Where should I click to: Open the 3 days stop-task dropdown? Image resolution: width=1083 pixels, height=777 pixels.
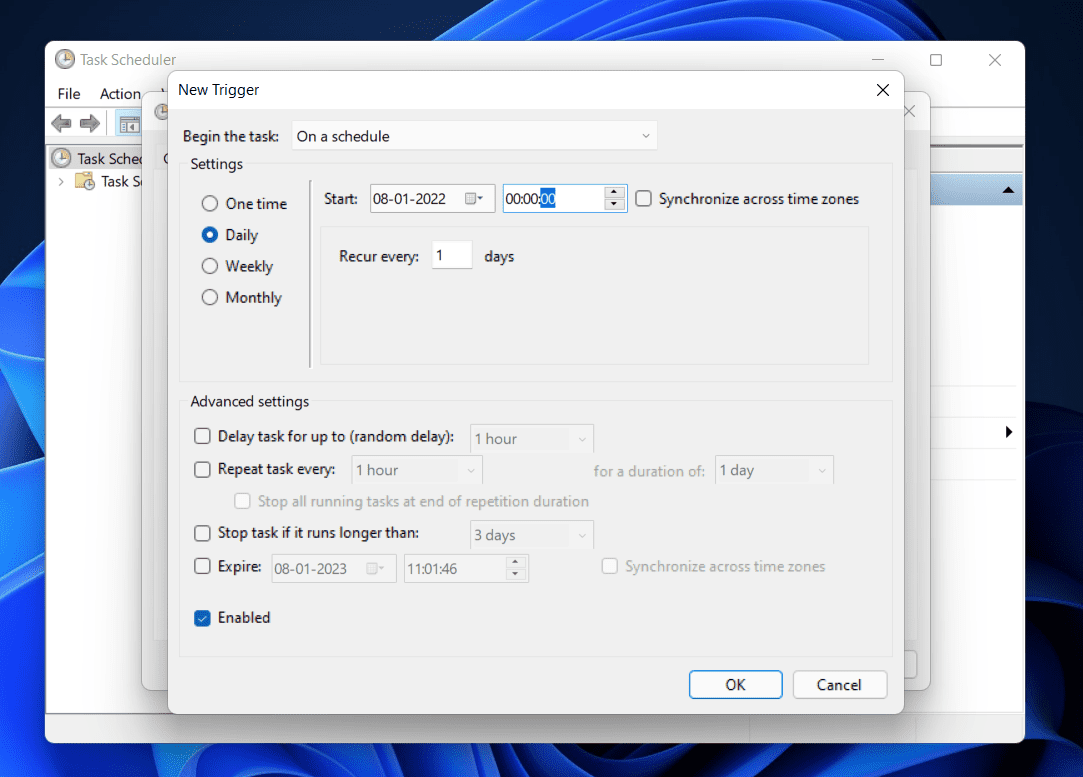(x=531, y=535)
